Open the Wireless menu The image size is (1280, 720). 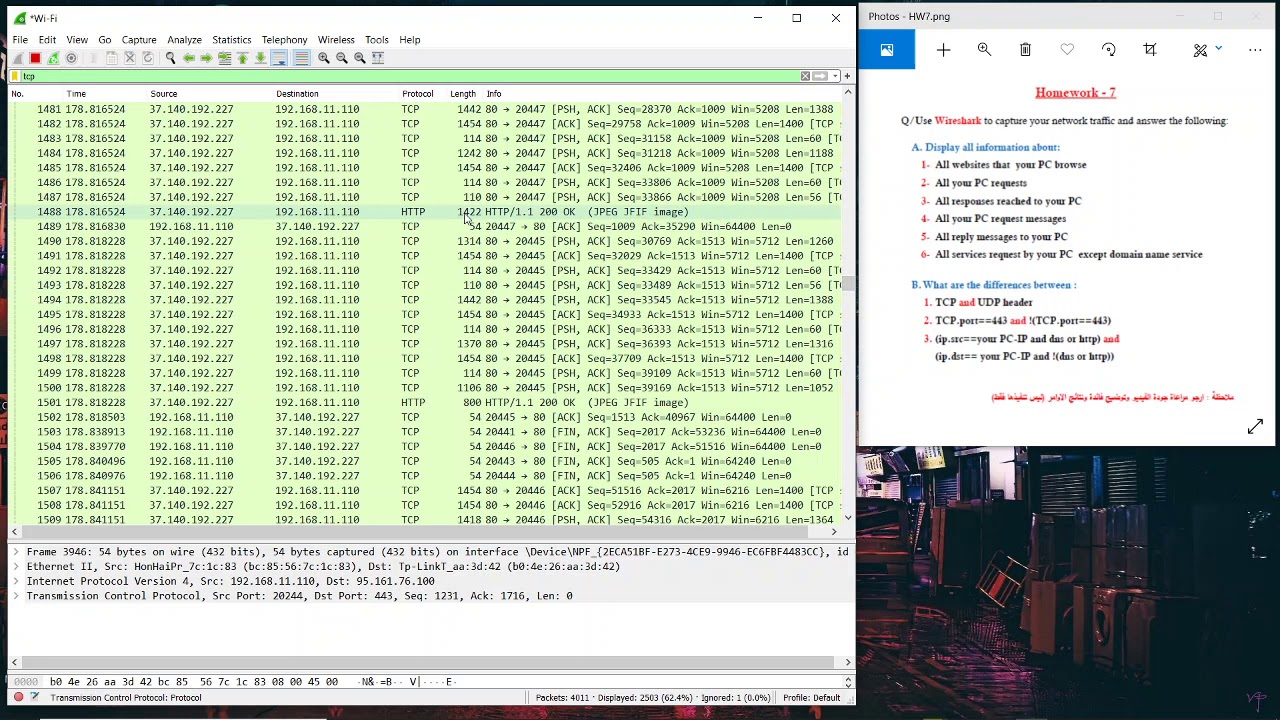coord(336,40)
